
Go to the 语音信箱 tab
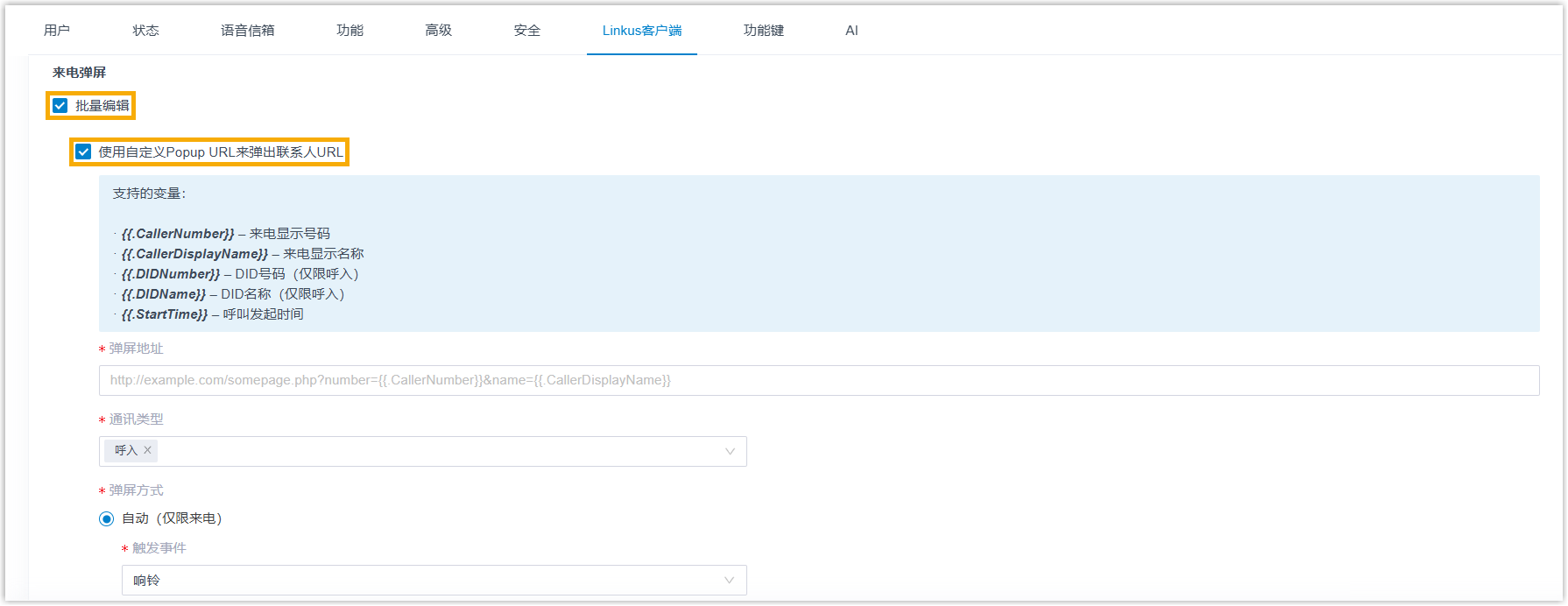tap(248, 31)
